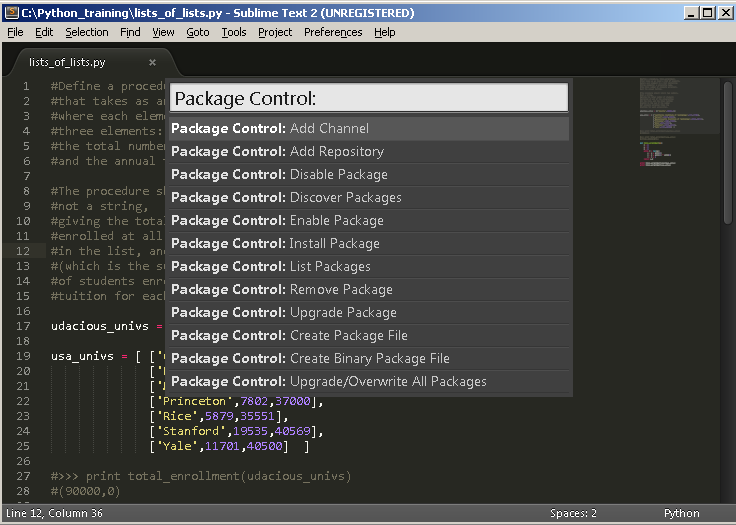
Task: Click the minimap code preview
Action: point(678,122)
